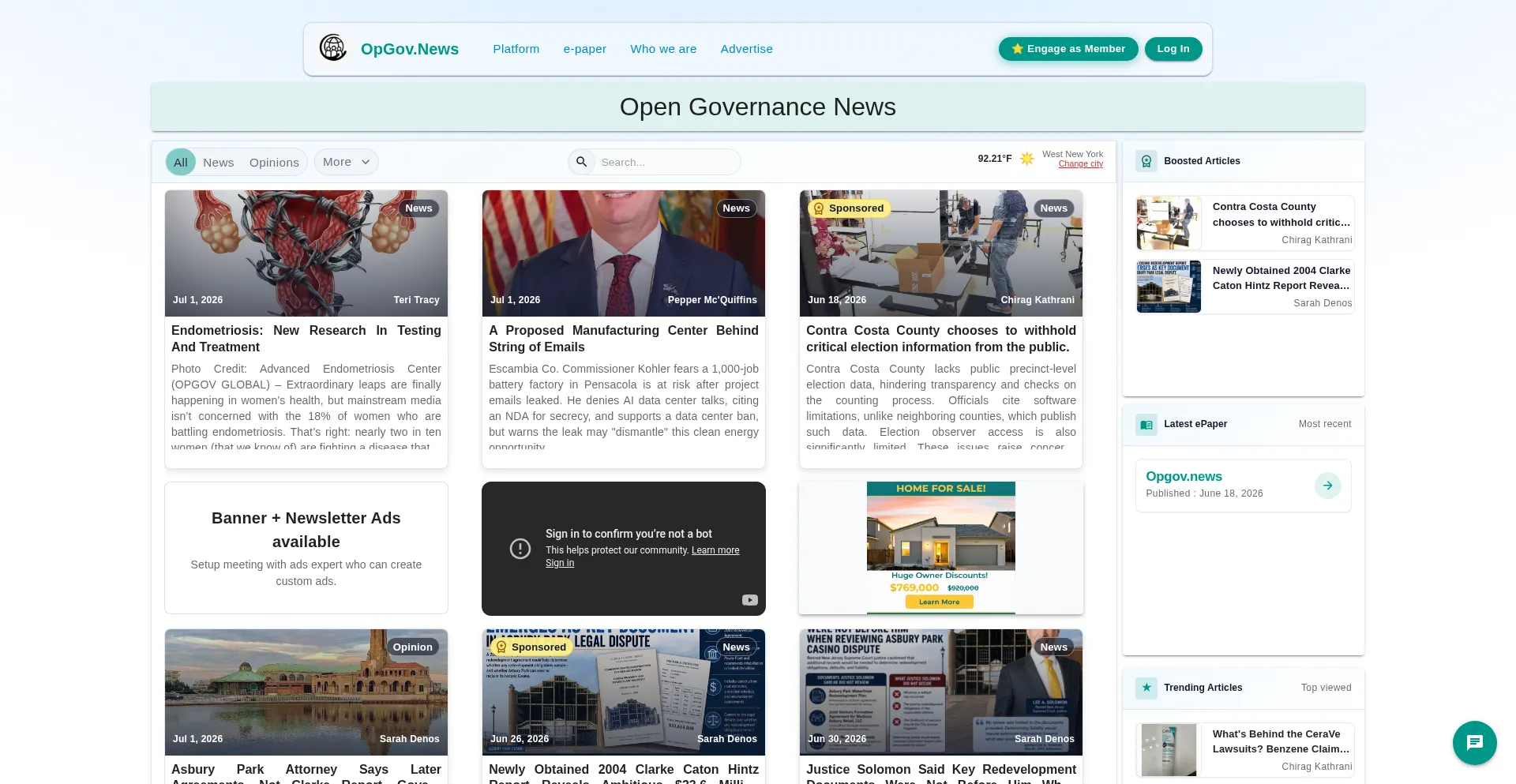Click the Trending Articles star icon
1516x784 pixels.
coord(1146,688)
